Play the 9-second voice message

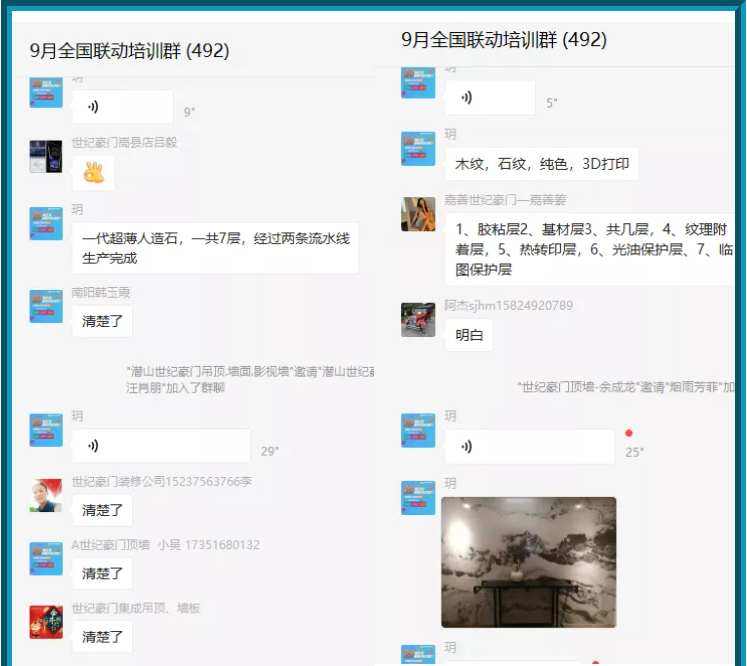(x=122, y=107)
